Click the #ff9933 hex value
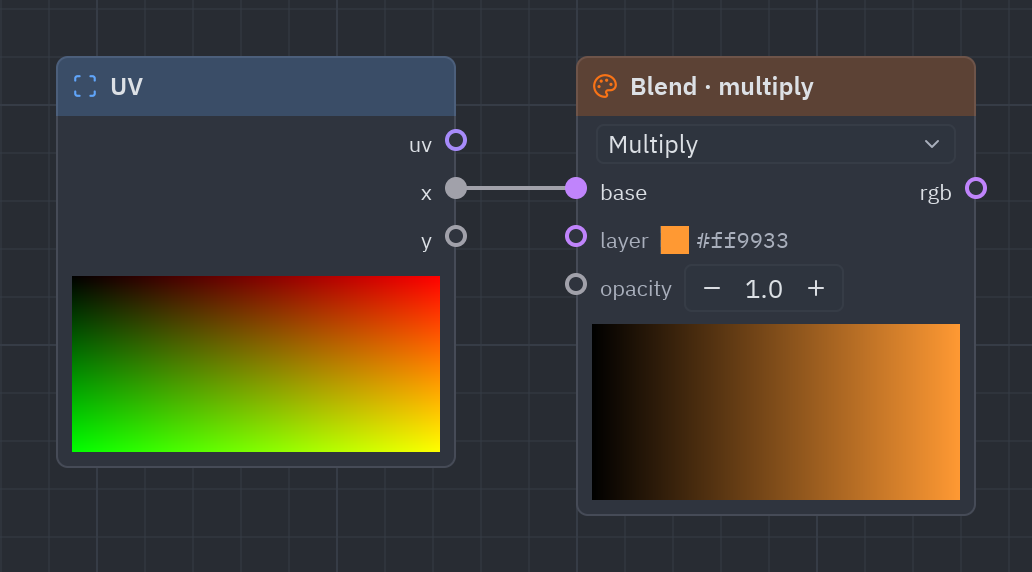The width and height of the screenshot is (1032, 572). (x=742, y=241)
